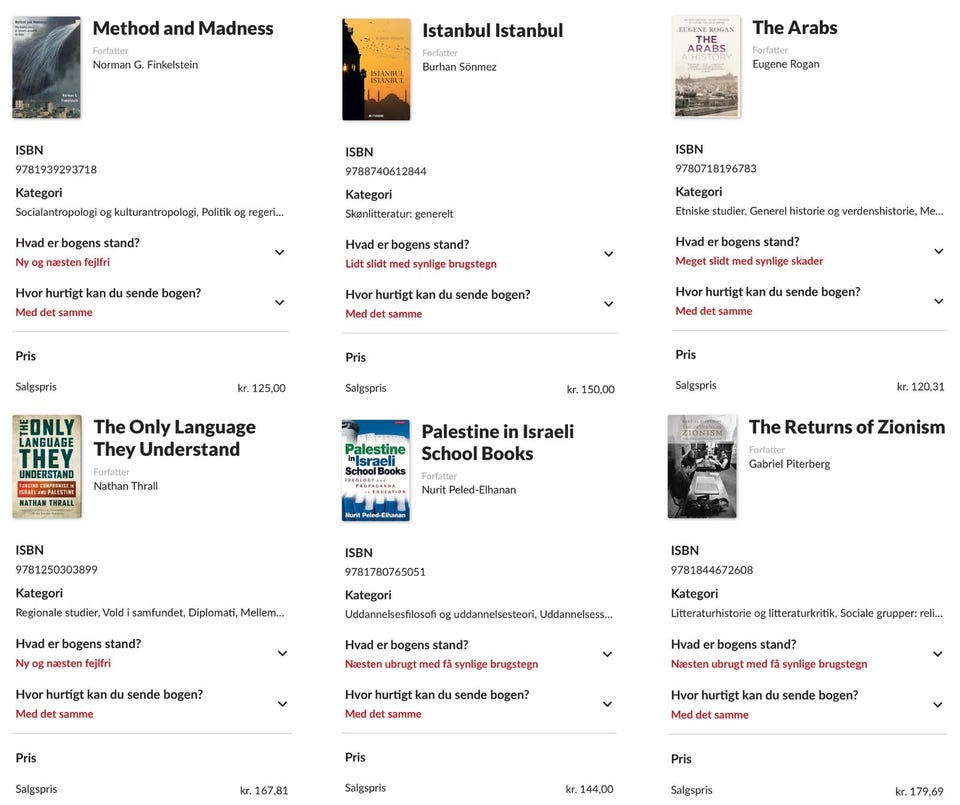
Task: Open The Returns of Zionism cover image
Action: (702, 466)
